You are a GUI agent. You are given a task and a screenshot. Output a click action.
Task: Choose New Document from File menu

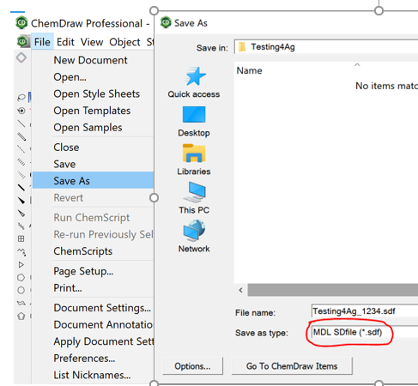click(93, 60)
